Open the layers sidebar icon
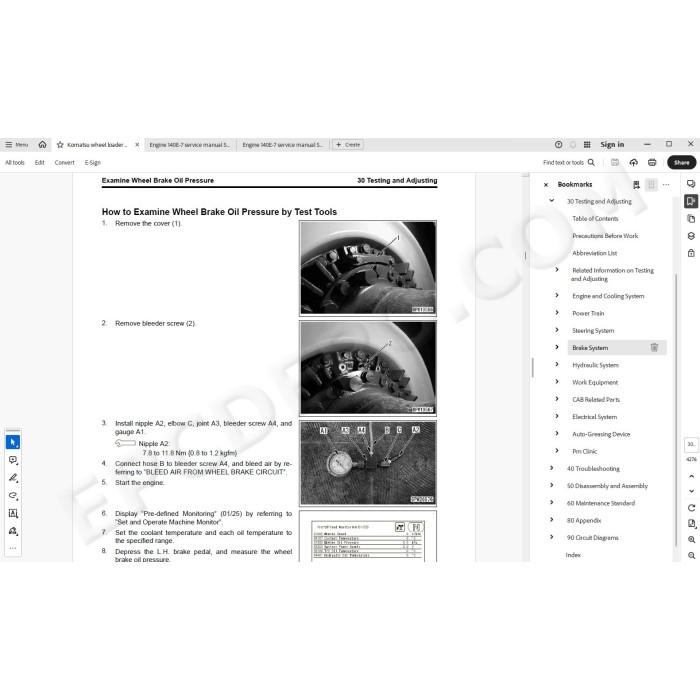The image size is (700, 700). point(691,236)
